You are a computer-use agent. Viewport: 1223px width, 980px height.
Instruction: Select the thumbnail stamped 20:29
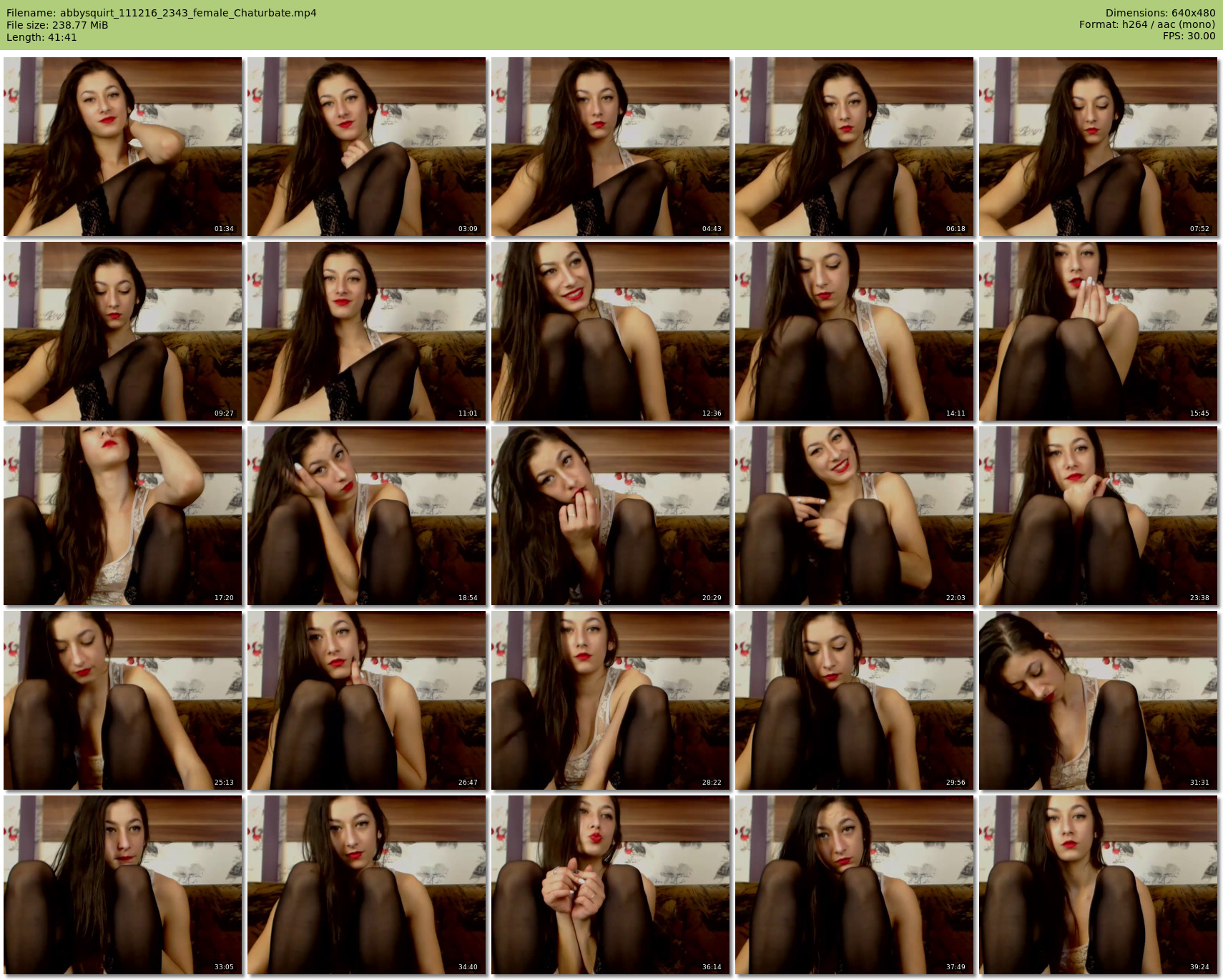(611, 516)
